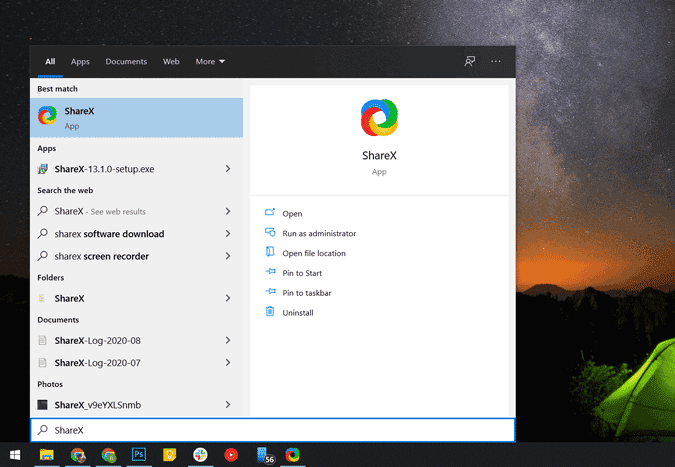Expand the ShareX folder result chevron
This screenshot has width=675, height=467.
point(228,298)
